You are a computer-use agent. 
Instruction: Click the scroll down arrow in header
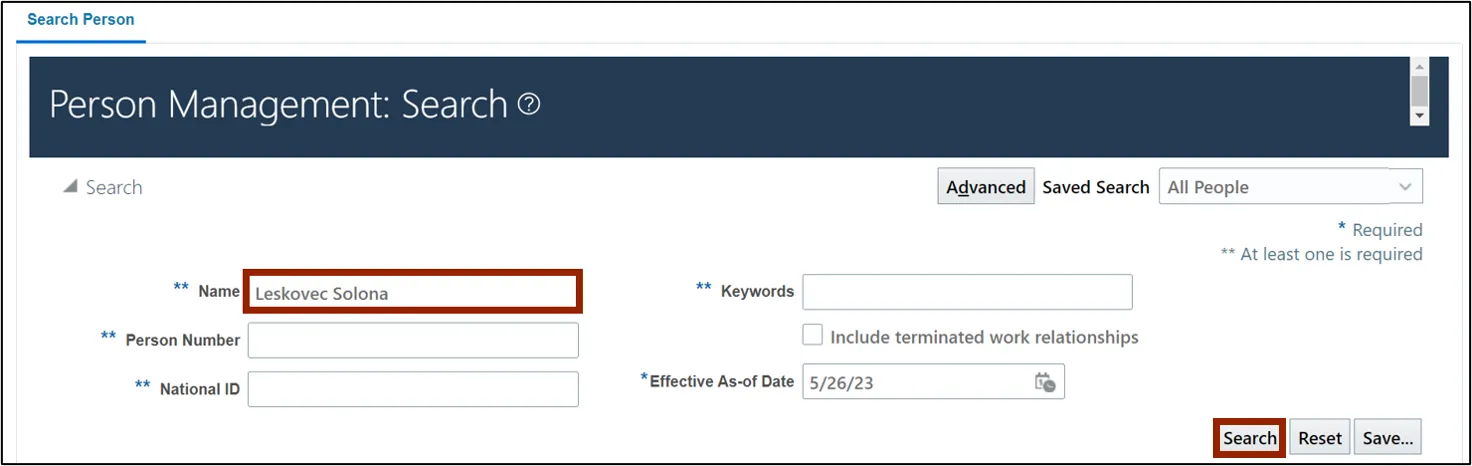[x=1419, y=117]
